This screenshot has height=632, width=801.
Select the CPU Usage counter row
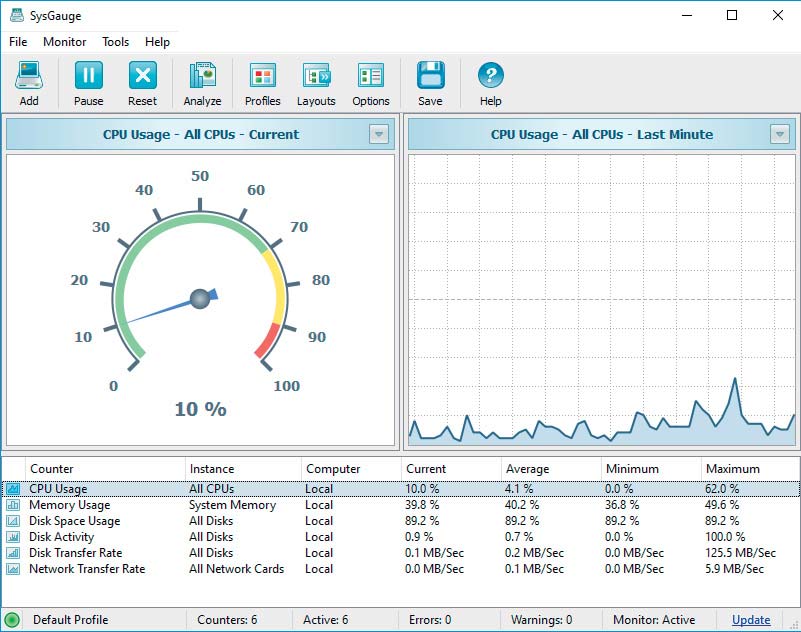400,489
